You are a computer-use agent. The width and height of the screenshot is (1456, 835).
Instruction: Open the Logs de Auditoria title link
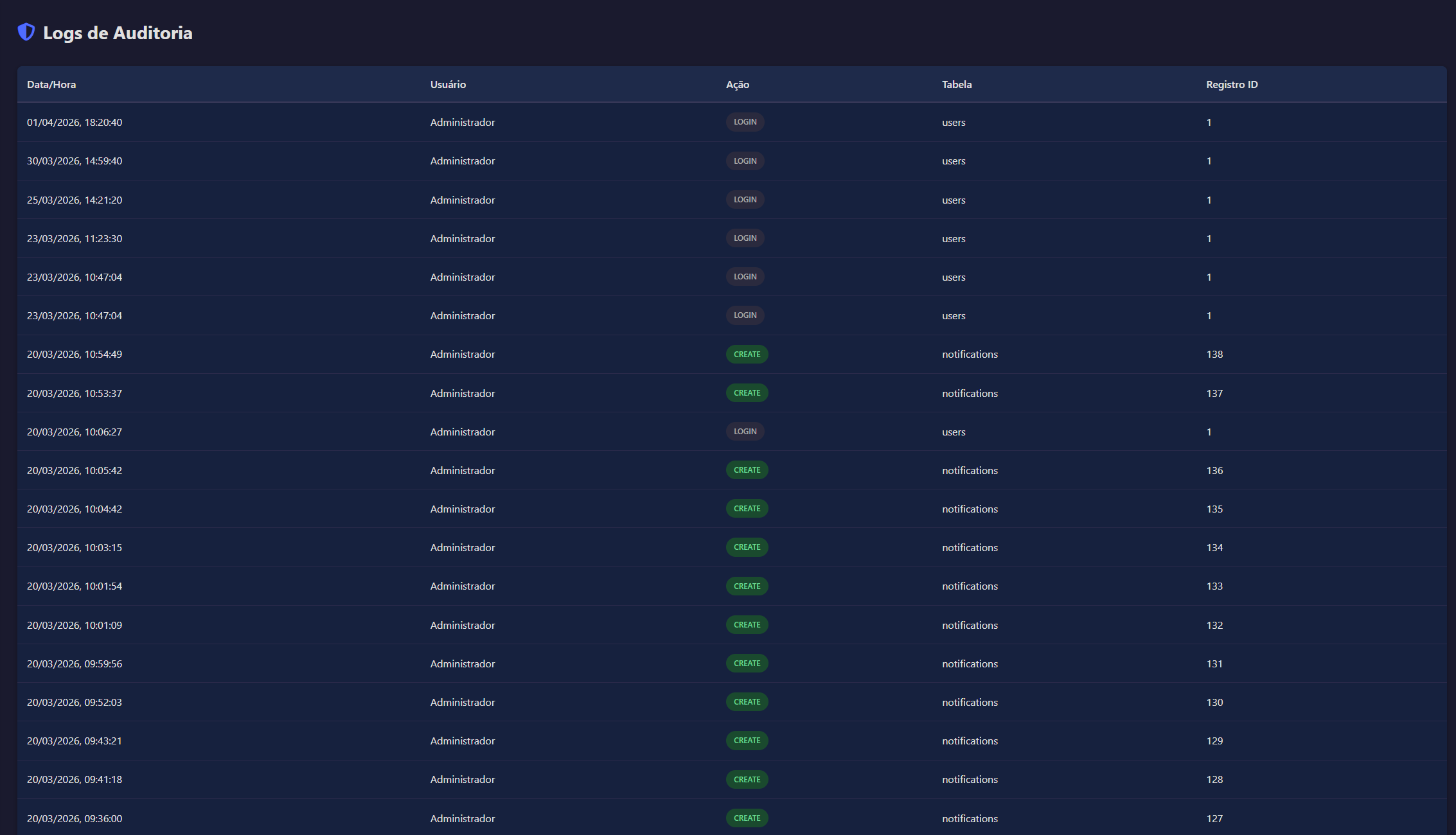tap(118, 33)
